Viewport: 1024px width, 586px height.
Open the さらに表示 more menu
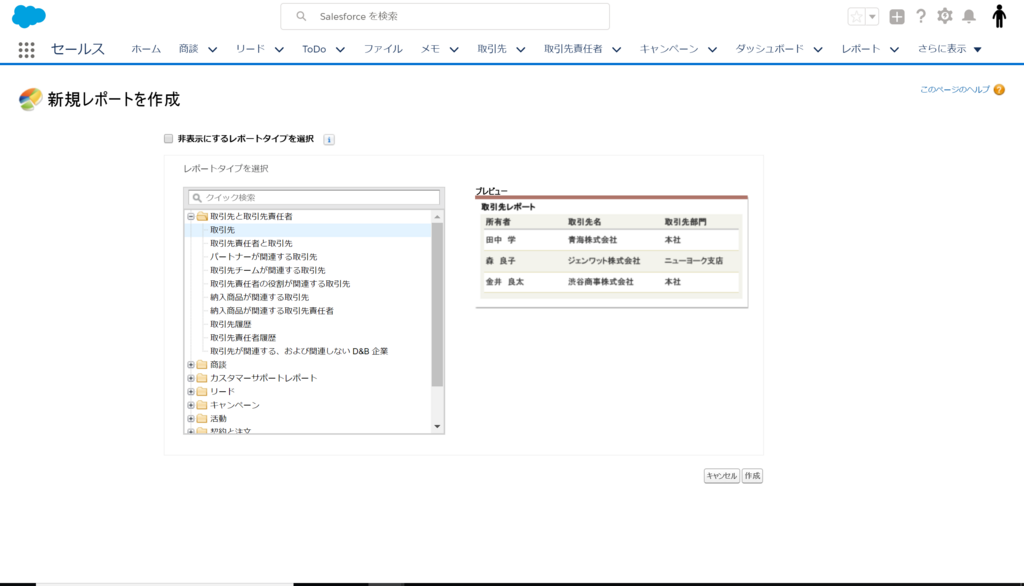pyautogui.click(x=950, y=49)
